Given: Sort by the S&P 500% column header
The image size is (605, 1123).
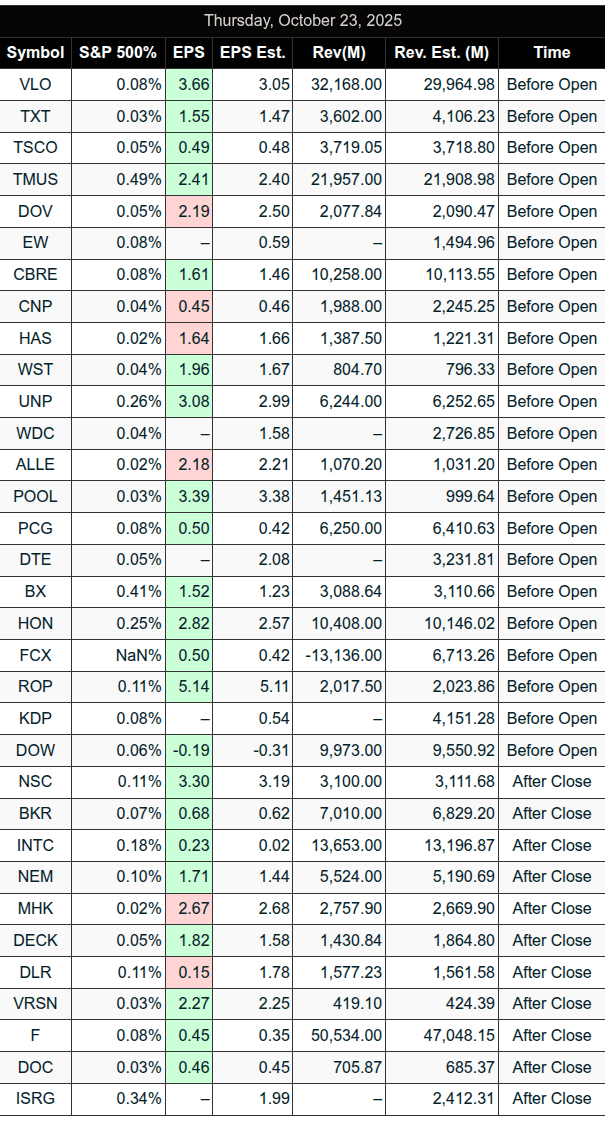Looking at the screenshot, I should (x=119, y=52).
